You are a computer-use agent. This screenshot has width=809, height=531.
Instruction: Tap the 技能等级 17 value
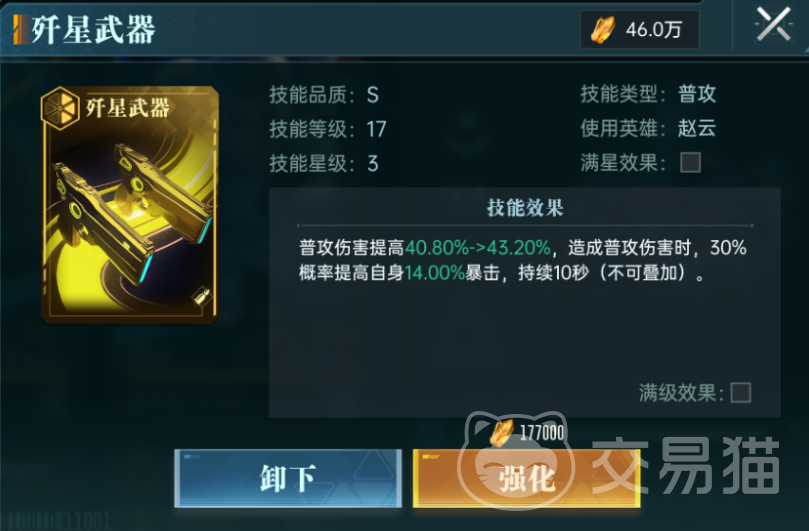(376, 130)
